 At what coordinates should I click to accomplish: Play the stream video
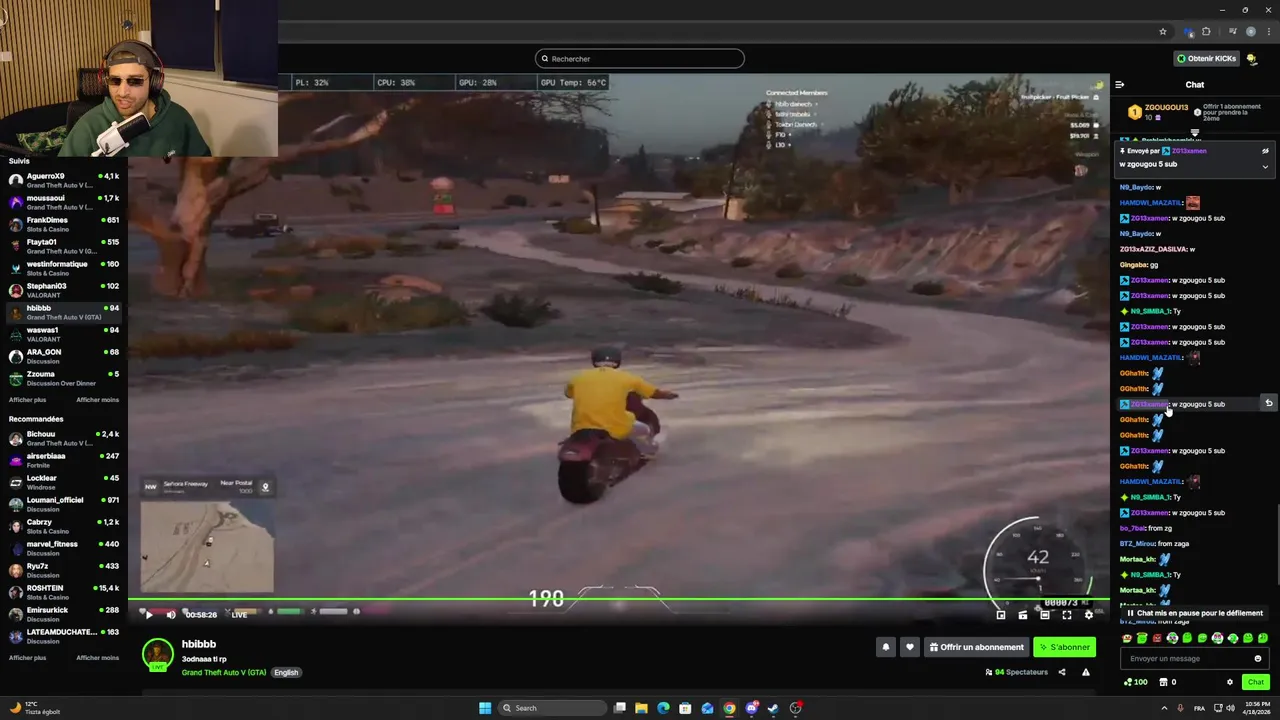point(149,615)
